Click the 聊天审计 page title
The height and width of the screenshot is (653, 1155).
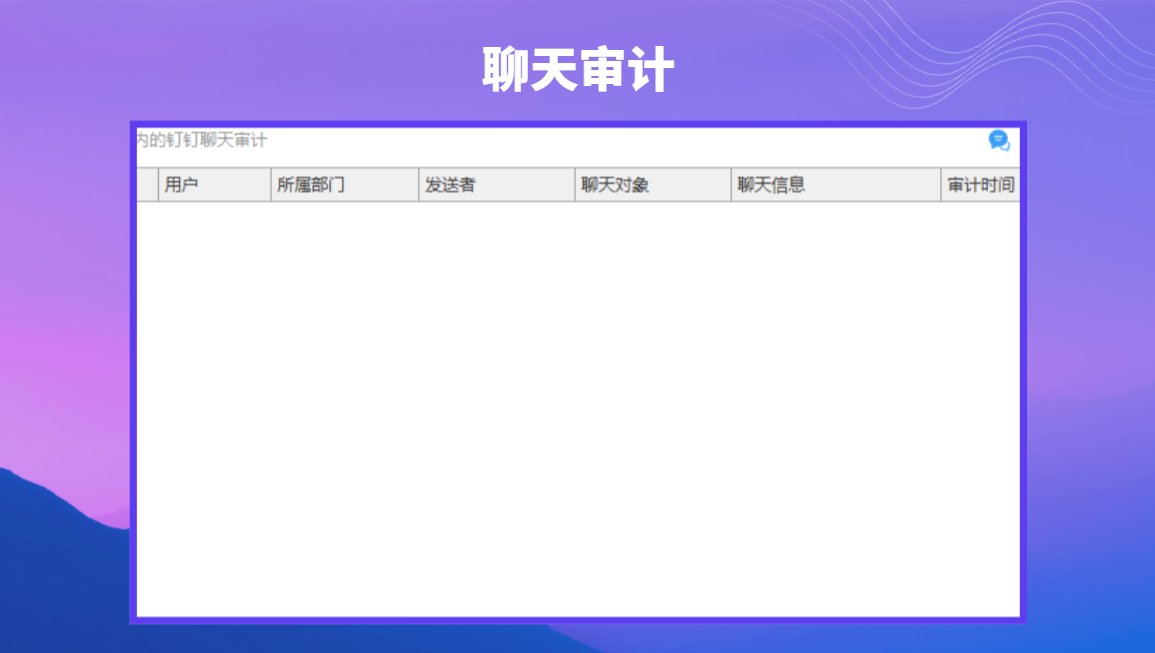578,69
